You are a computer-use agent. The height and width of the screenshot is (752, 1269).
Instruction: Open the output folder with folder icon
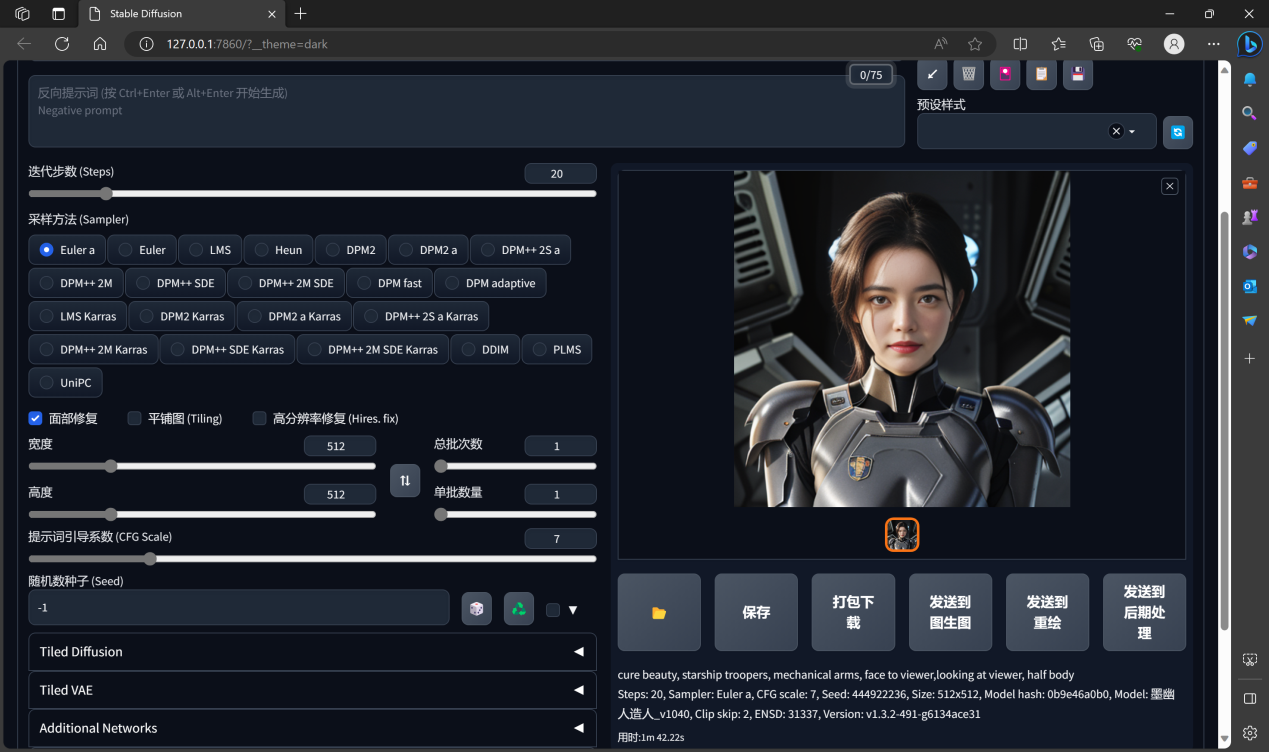[659, 612]
